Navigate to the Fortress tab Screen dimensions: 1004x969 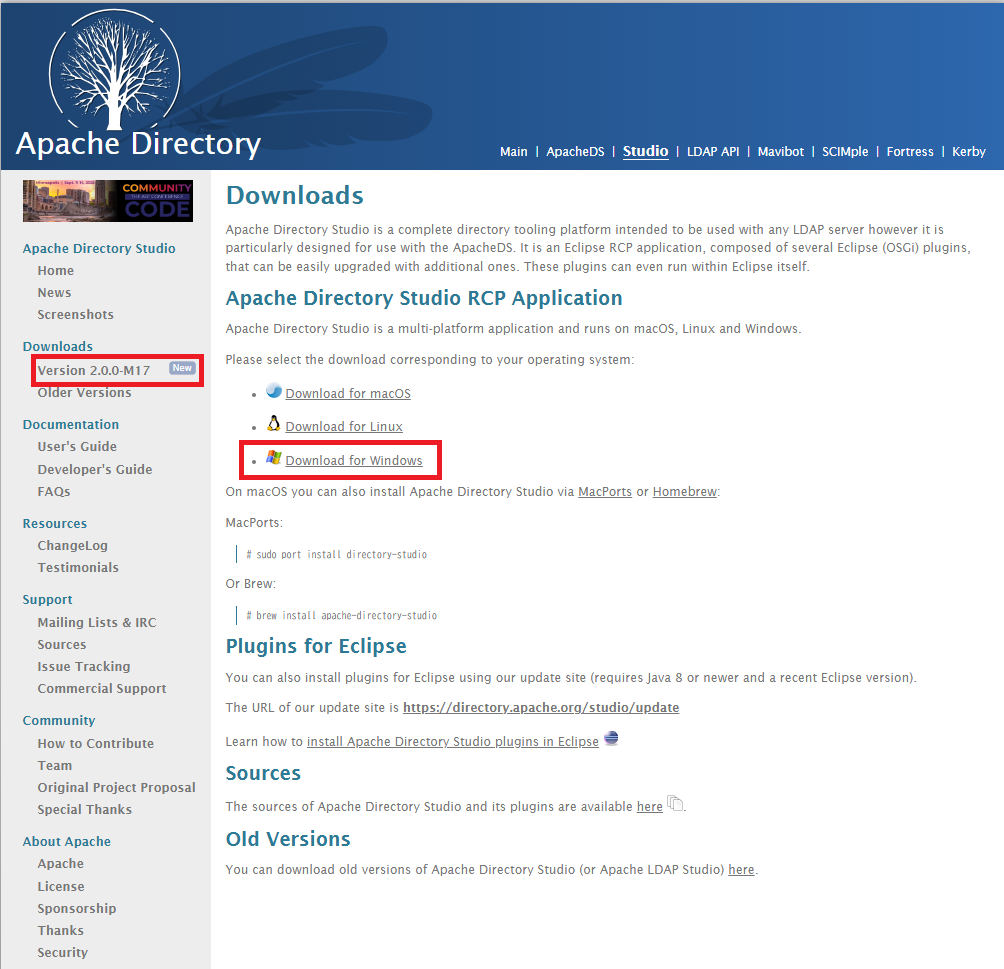(x=910, y=152)
